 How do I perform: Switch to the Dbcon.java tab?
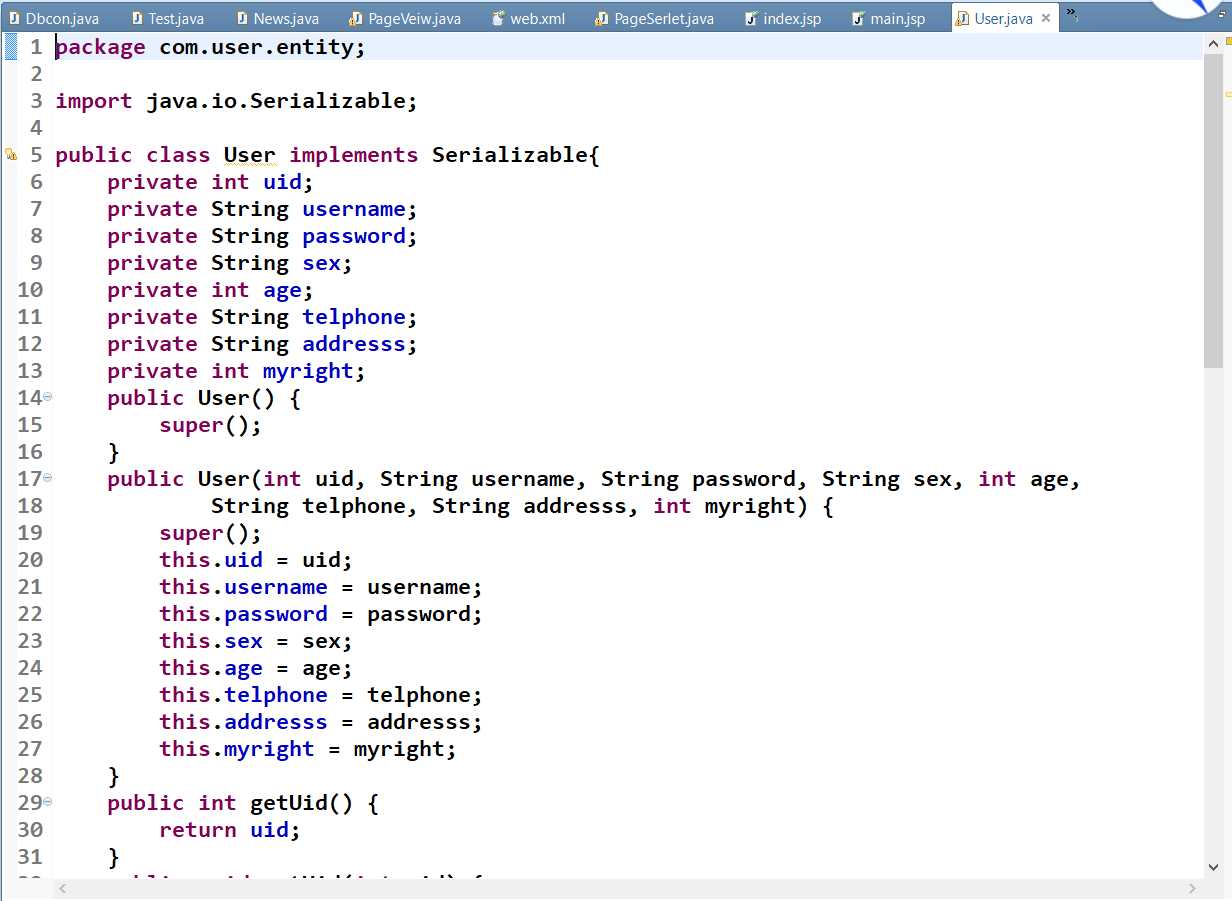pos(56,18)
